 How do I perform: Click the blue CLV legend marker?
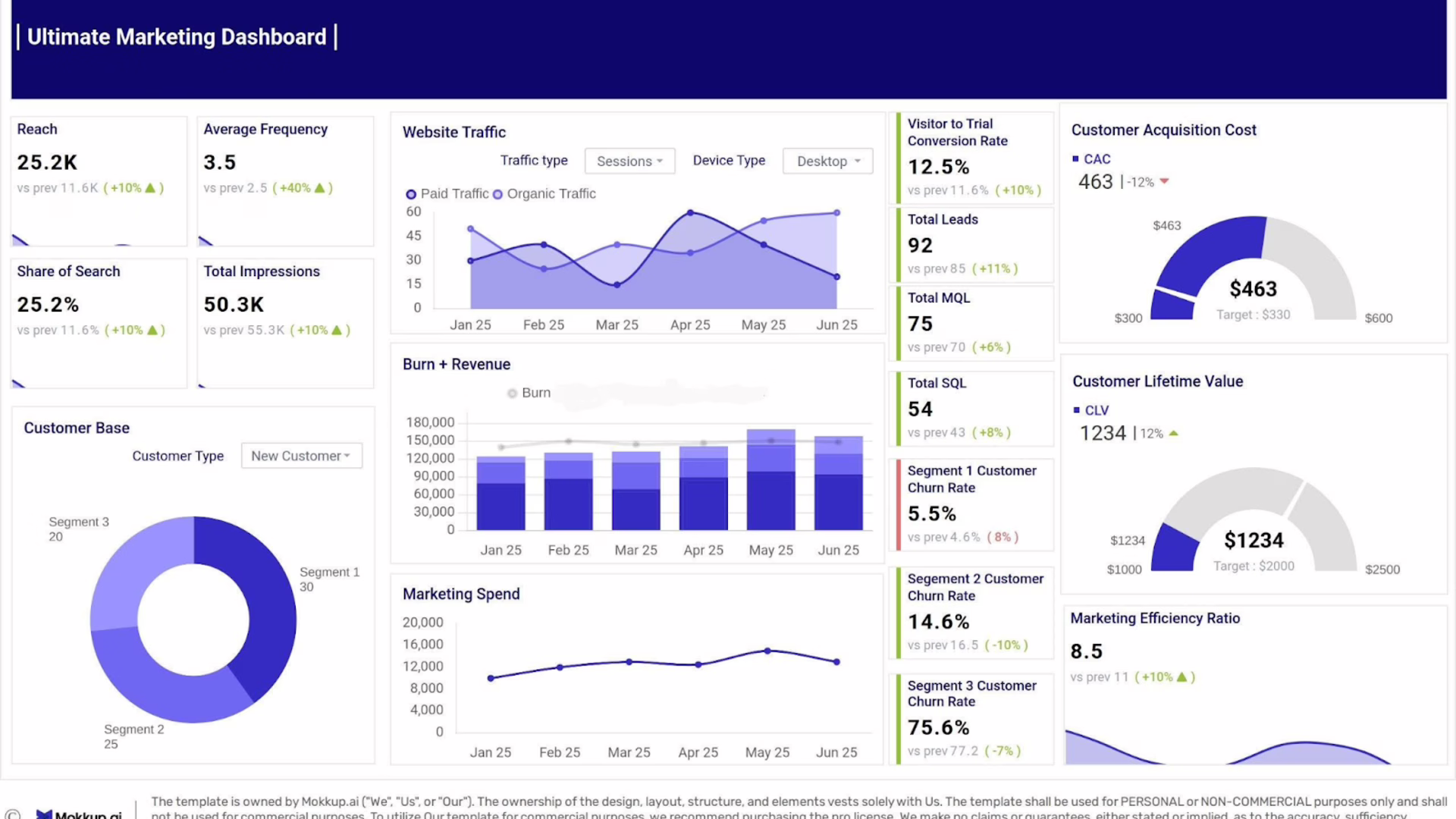1076,410
